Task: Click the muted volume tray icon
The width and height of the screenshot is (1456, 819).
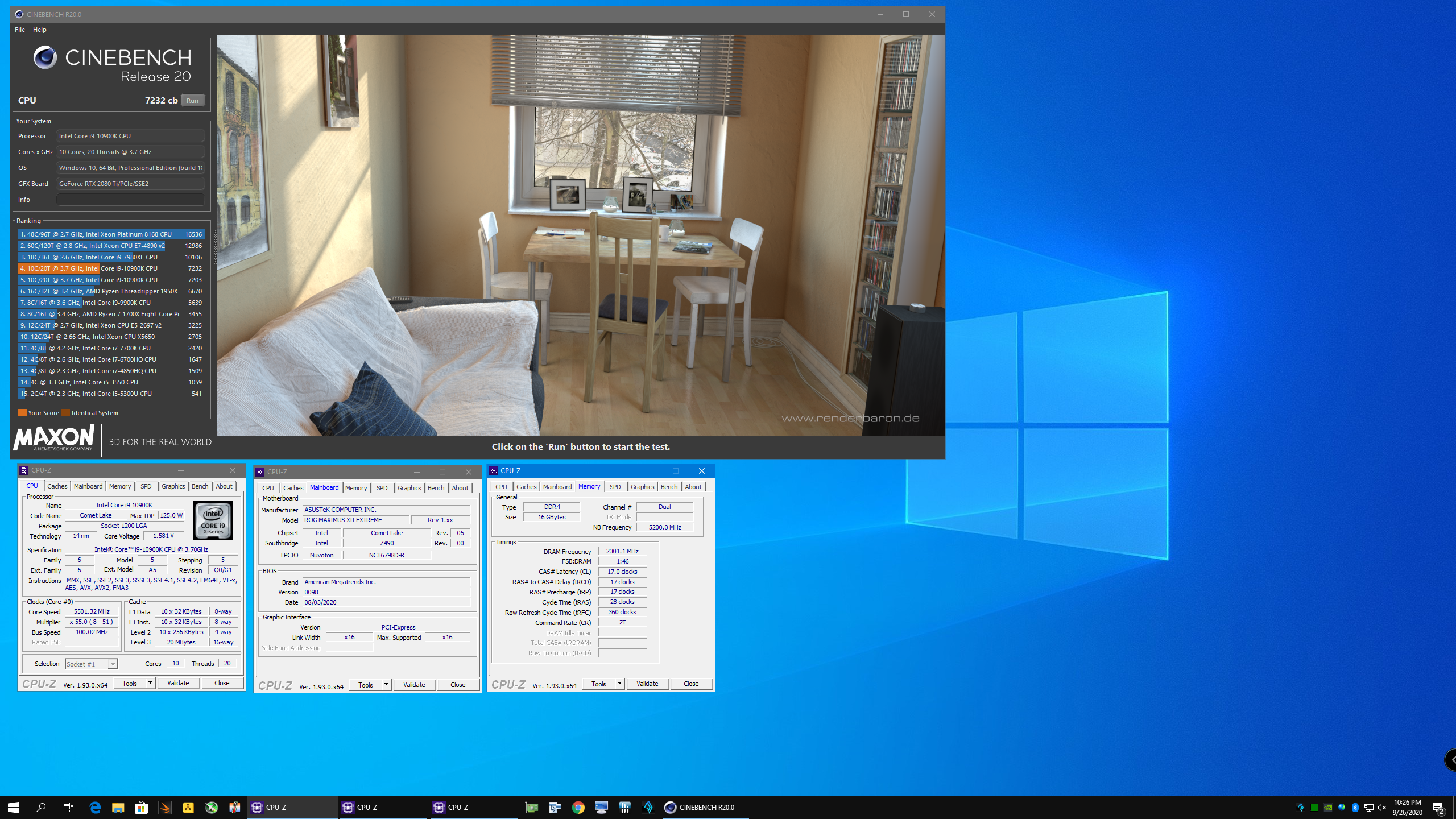Action: (1382, 808)
